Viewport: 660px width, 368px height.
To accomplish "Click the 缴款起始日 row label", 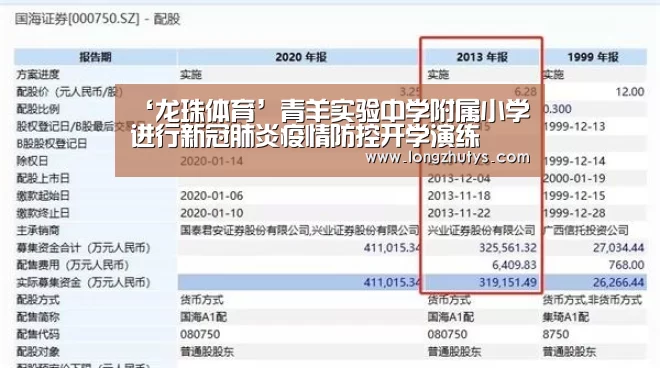I will [x=43, y=196].
